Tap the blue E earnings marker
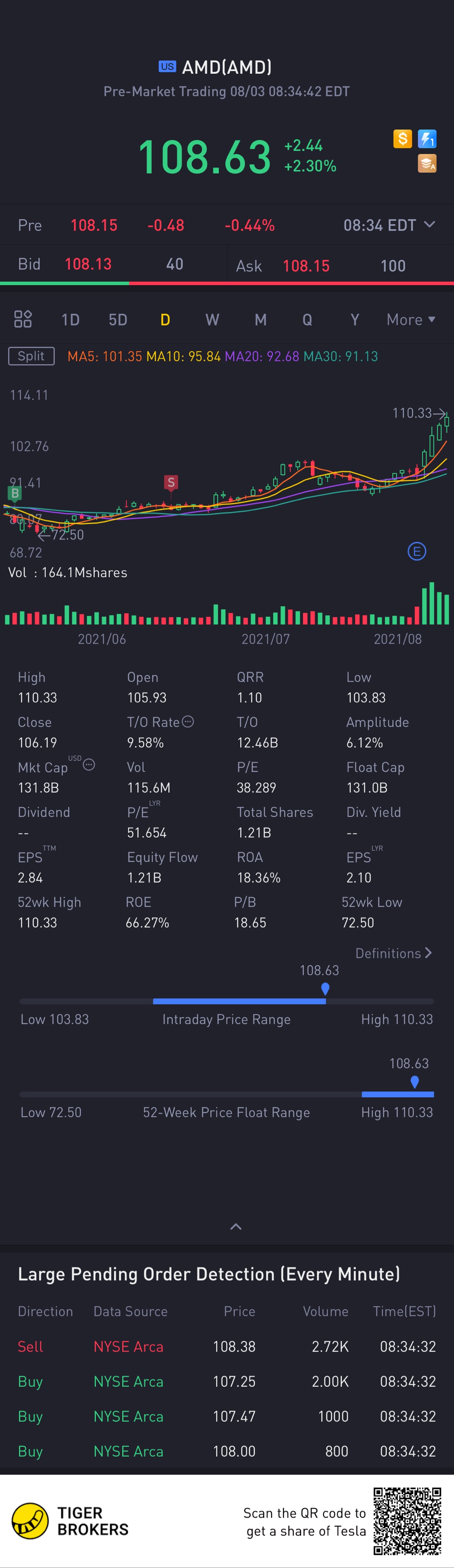454x1568 pixels. (x=417, y=551)
